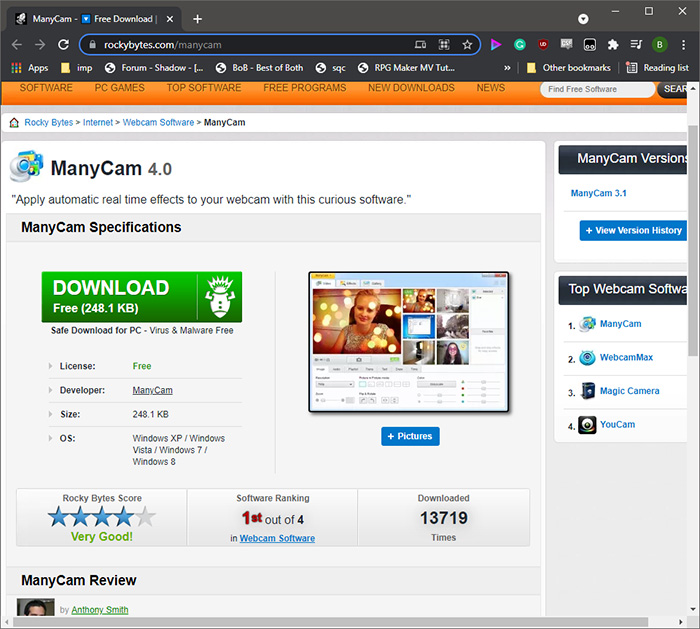Screen dimensions: 700x629
Task: Open the ManyCam developer link
Action: (x=152, y=390)
